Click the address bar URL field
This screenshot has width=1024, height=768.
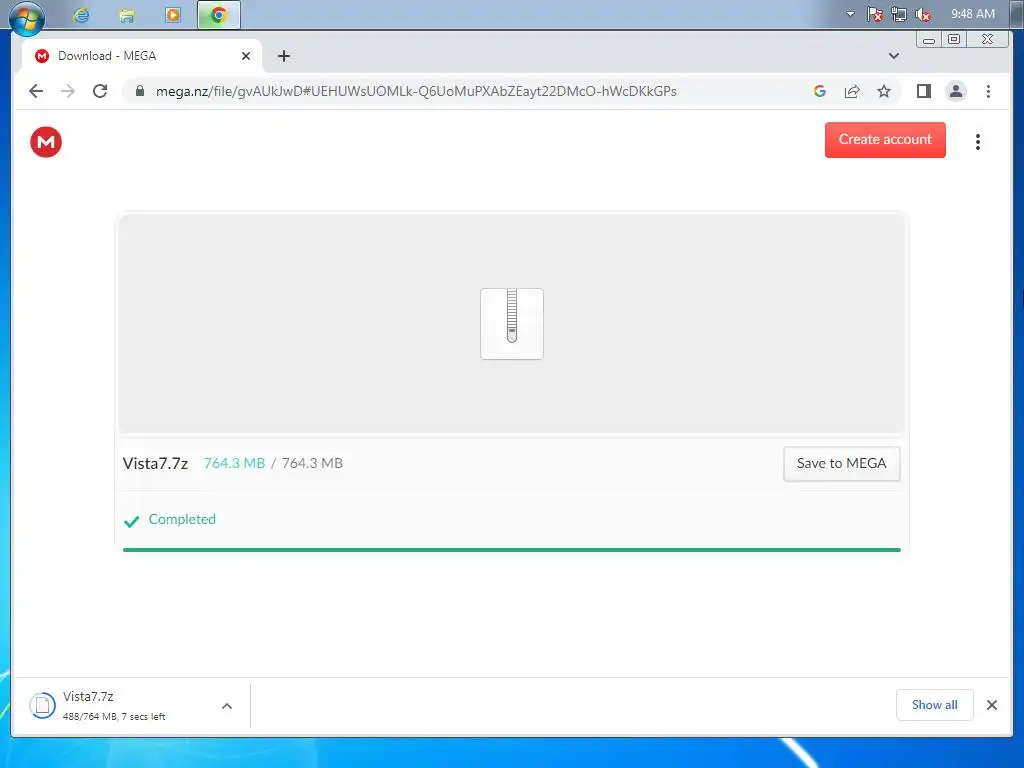click(416, 91)
